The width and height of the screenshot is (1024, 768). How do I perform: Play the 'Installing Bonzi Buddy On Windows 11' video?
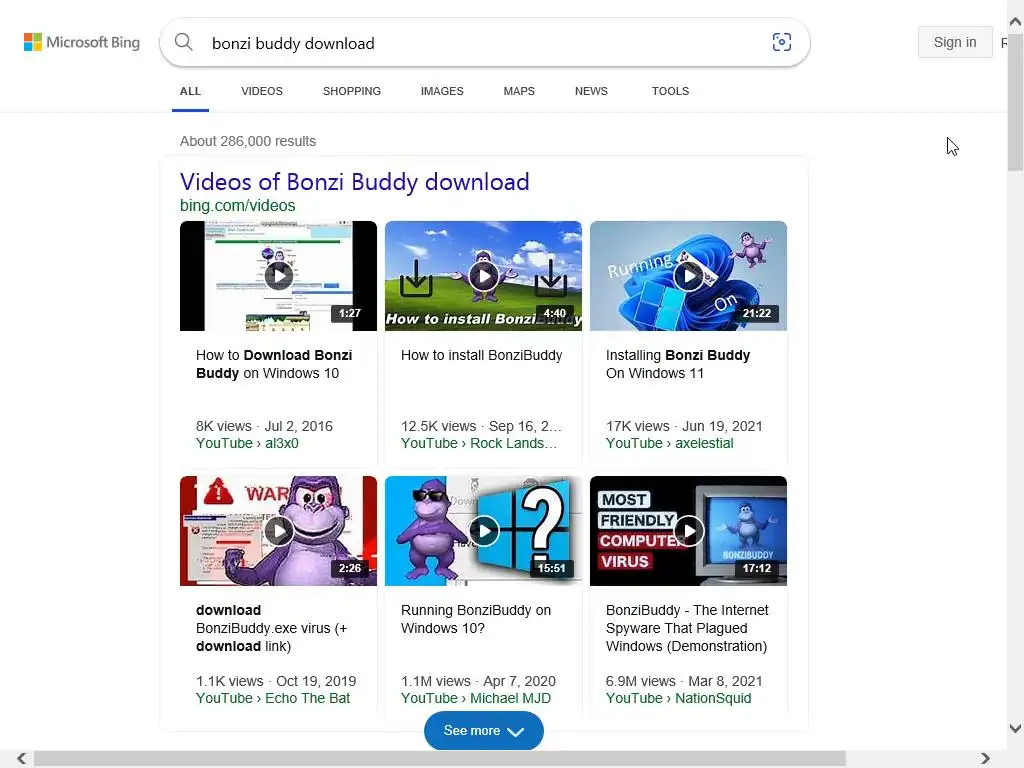tap(688, 276)
